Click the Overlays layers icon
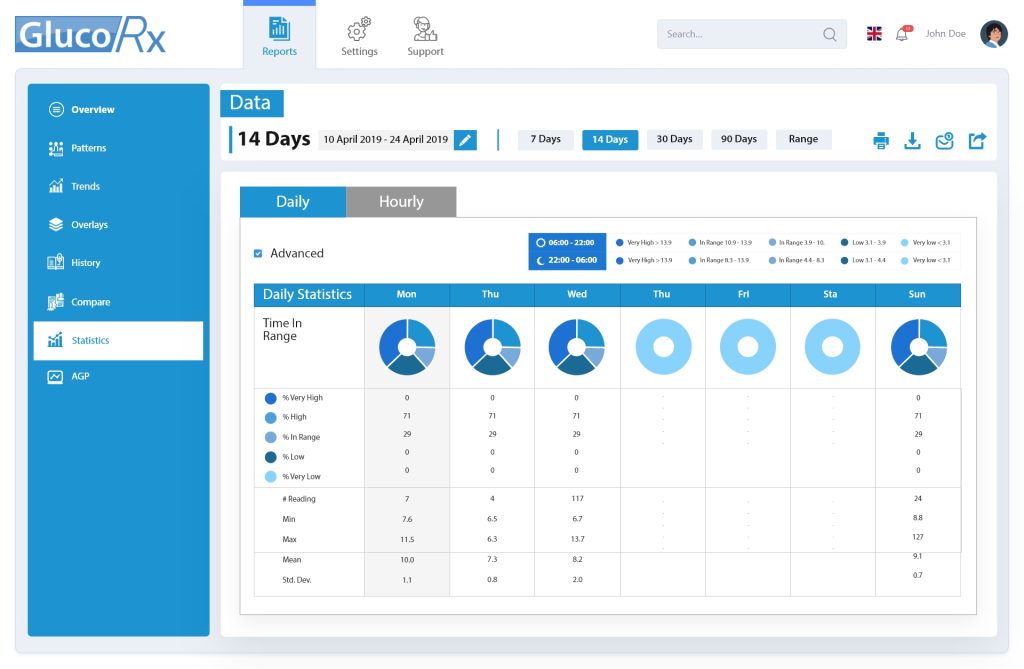Screen dimensions: 1024x669 pos(56,224)
